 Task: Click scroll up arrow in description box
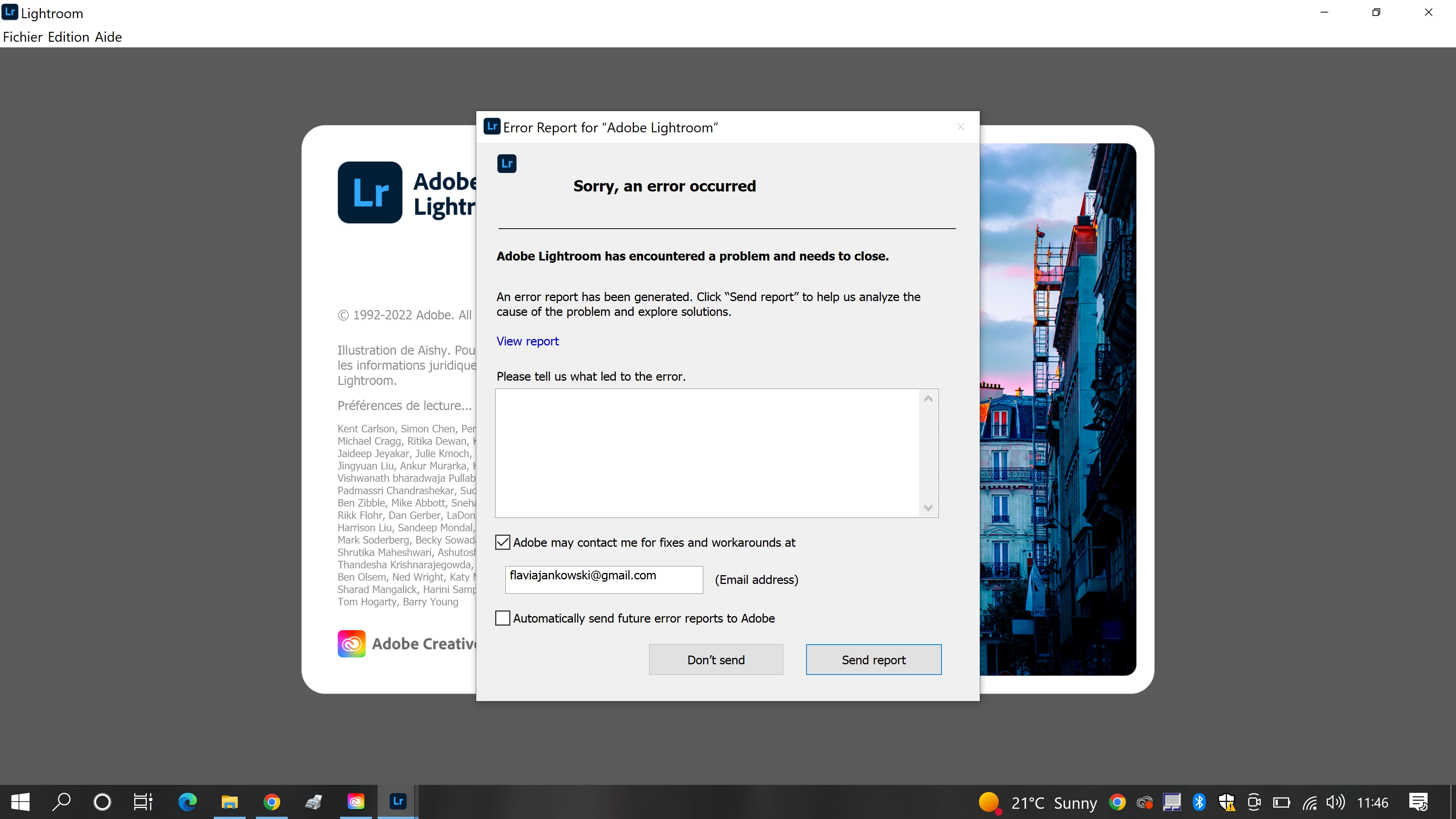tap(928, 399)
